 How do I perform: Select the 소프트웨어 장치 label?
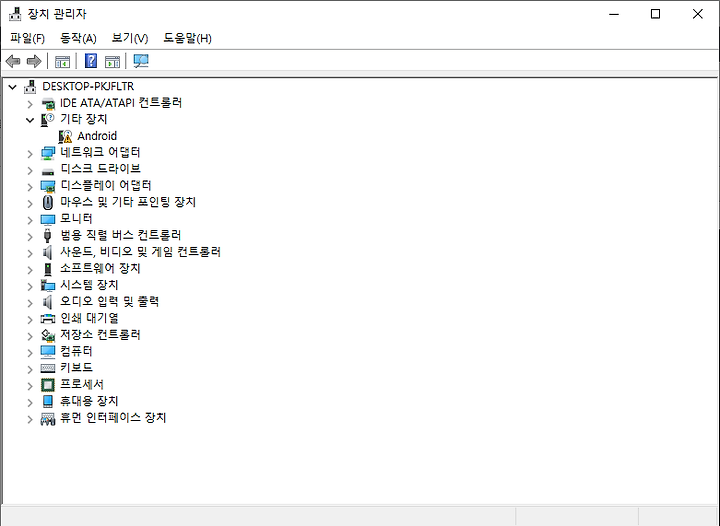click(100, 268)
